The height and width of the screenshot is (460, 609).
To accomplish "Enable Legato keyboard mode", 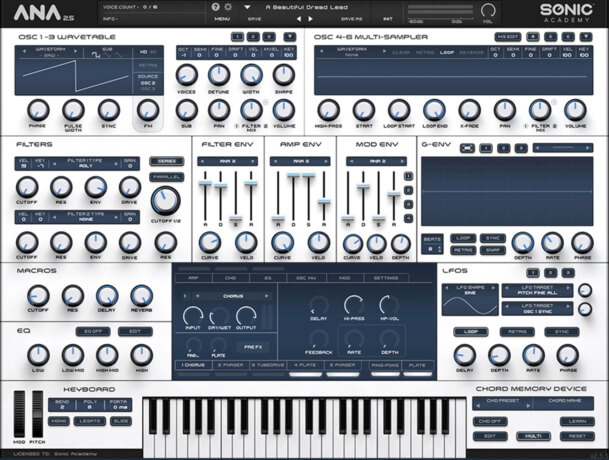I will click(90, 421).
